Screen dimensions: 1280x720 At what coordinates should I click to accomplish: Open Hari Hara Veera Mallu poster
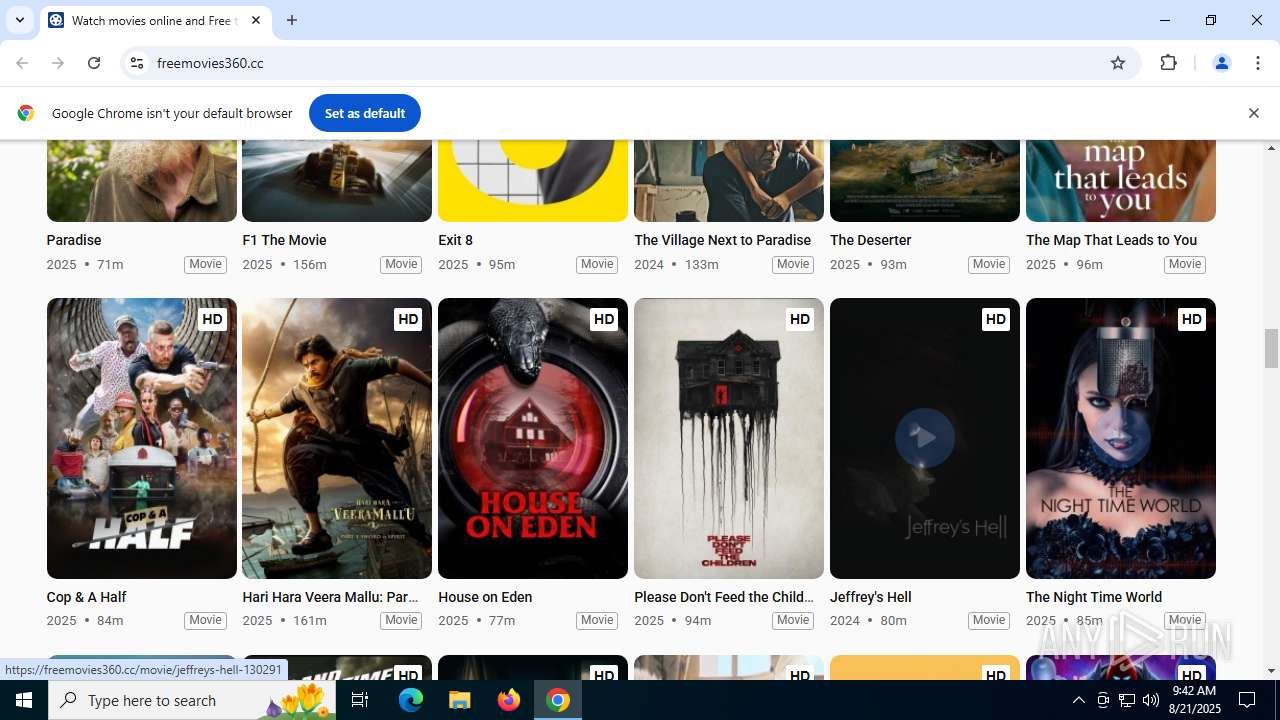click(337, 438)
